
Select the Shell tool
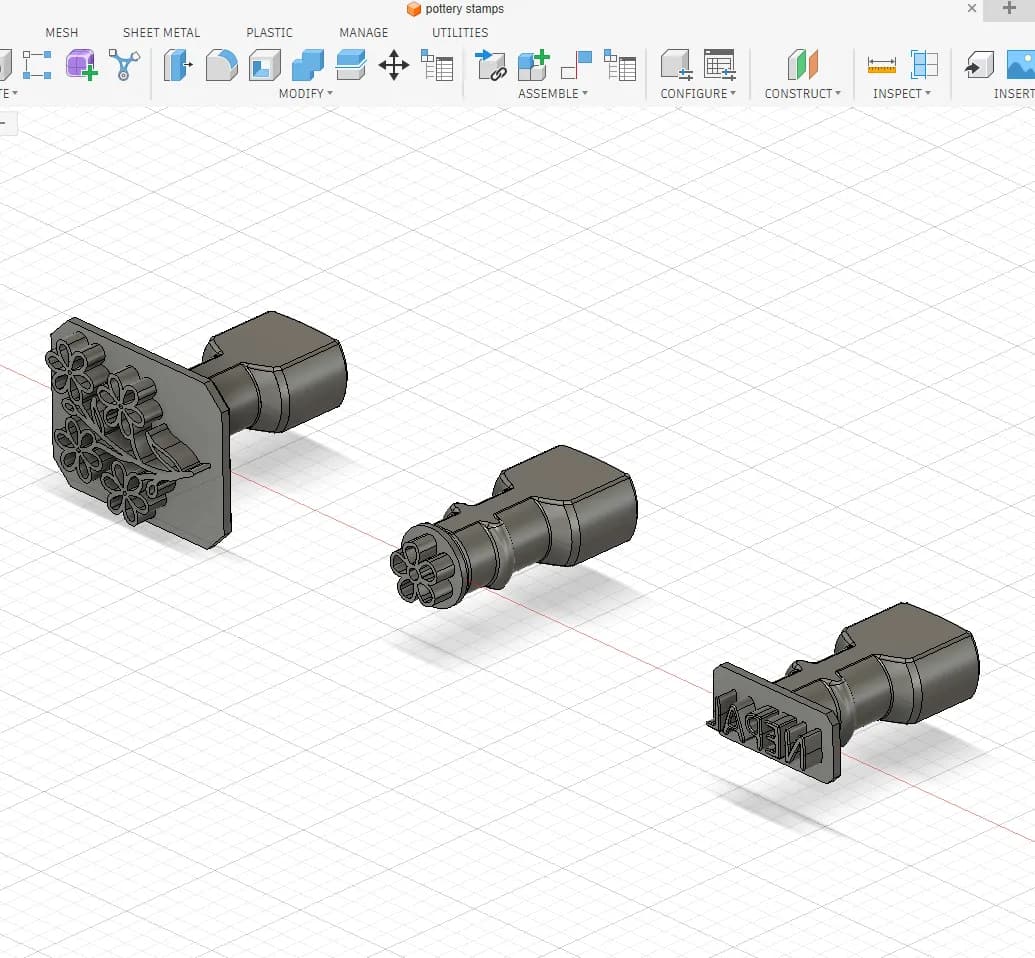pos(265,65)
